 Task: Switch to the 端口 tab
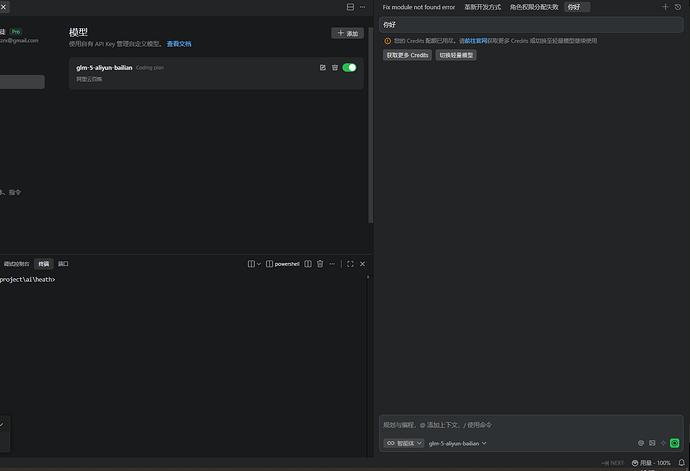63,264
